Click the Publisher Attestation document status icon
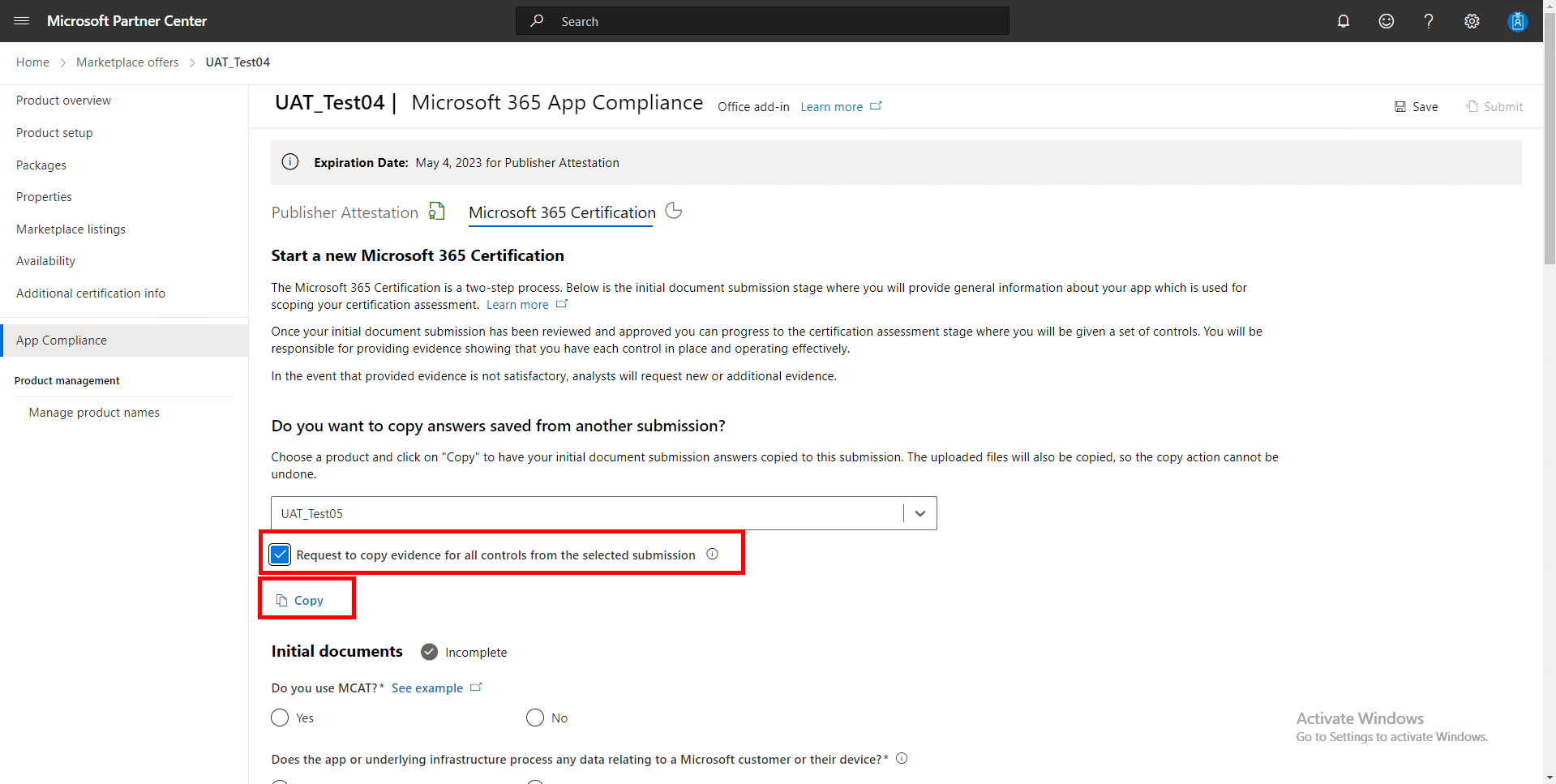 pos(437,212)
